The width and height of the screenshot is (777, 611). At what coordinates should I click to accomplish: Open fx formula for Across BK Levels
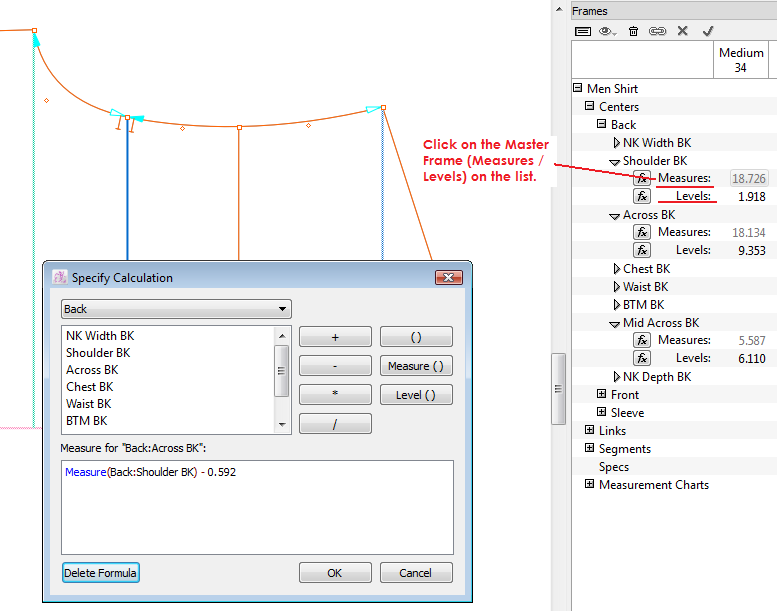click(642, 250)
